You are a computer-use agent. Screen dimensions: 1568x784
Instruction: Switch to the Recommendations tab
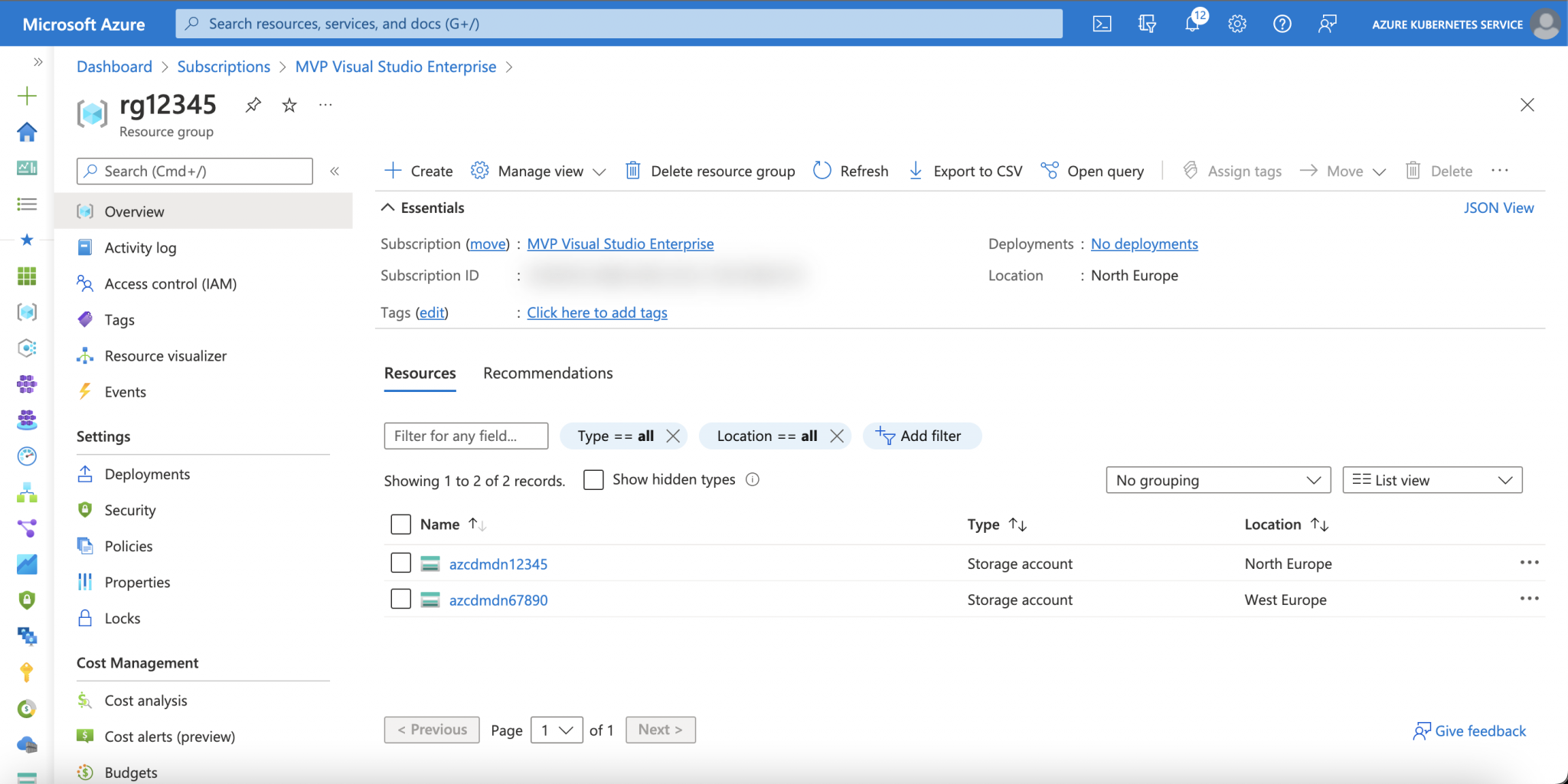(x=547, y=373)
